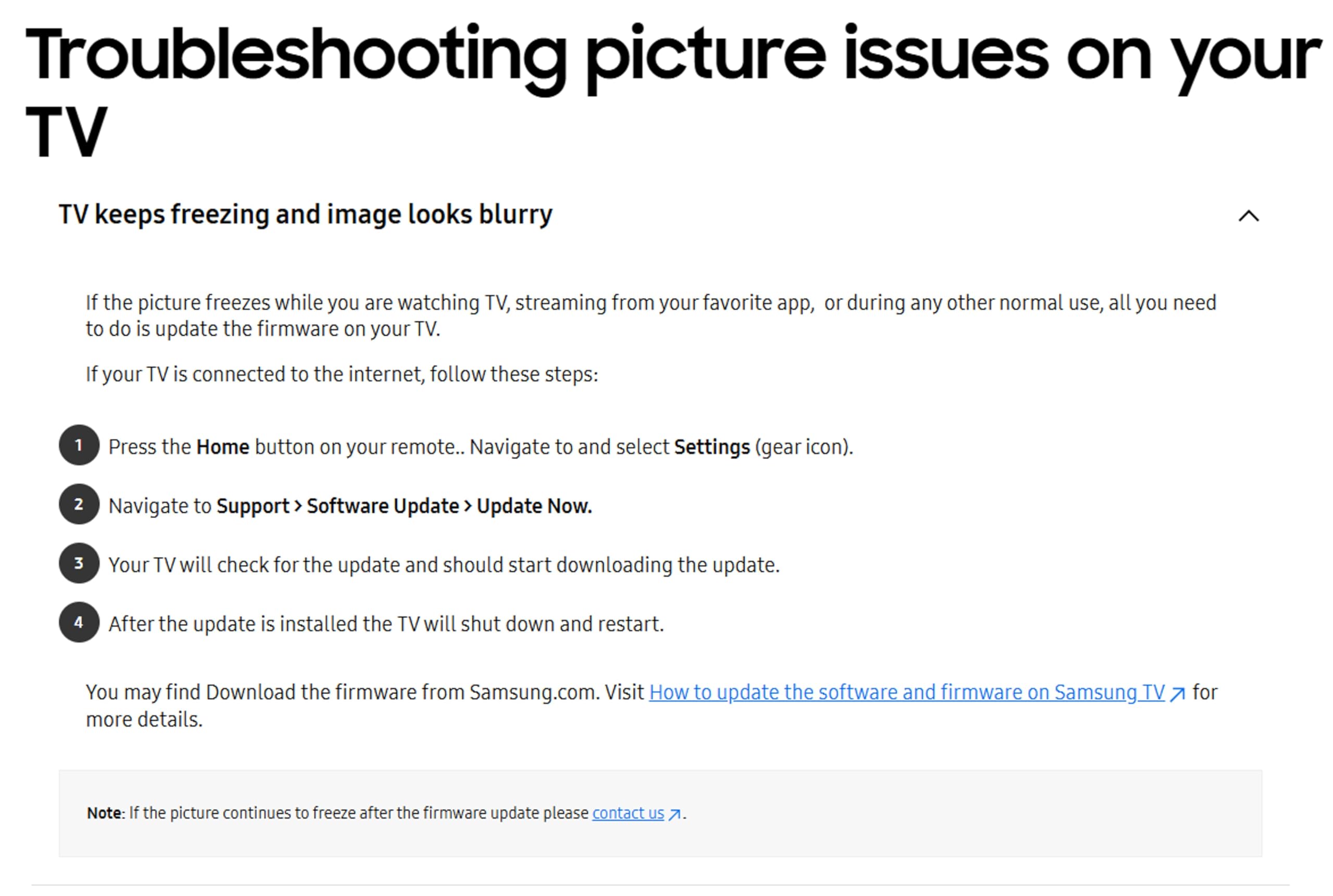This screenshot has height=896, width=1333.
Task: Click the bold "Support" text in step two
Action: [x=253, y=506]
